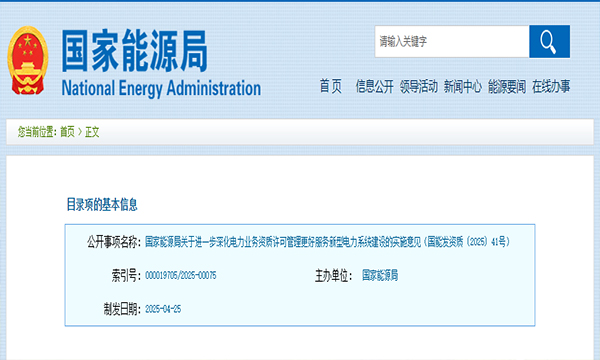
Task: Click the 制发日期 label
Action: pos(122,309)
